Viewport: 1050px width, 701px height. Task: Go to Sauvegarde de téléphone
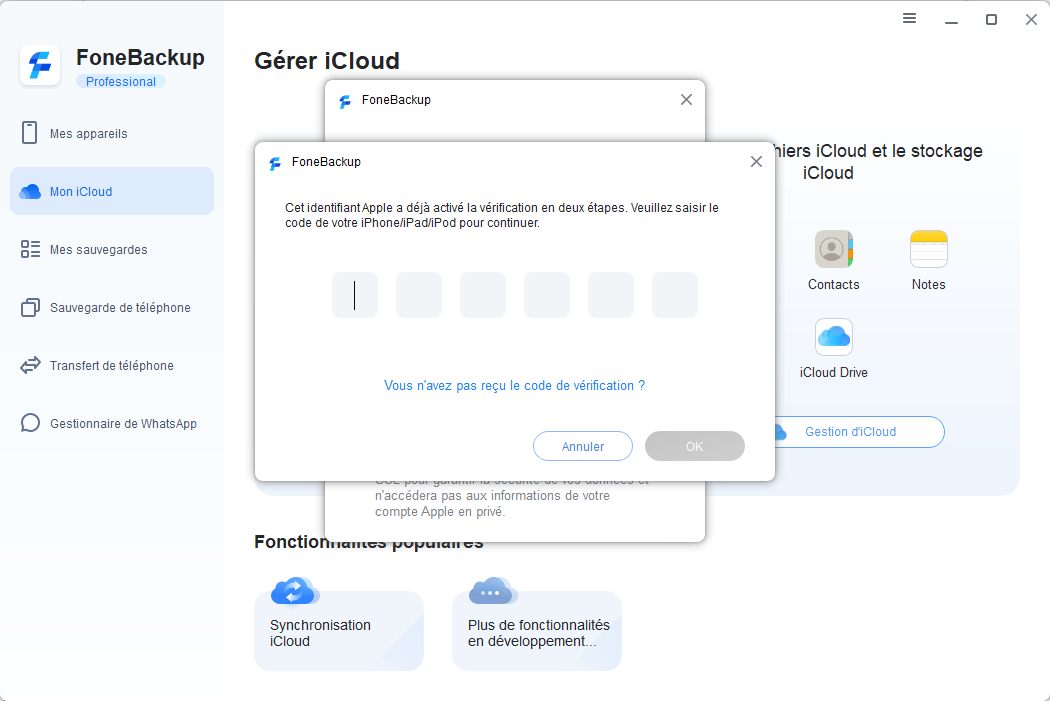(x=112, y=307)
